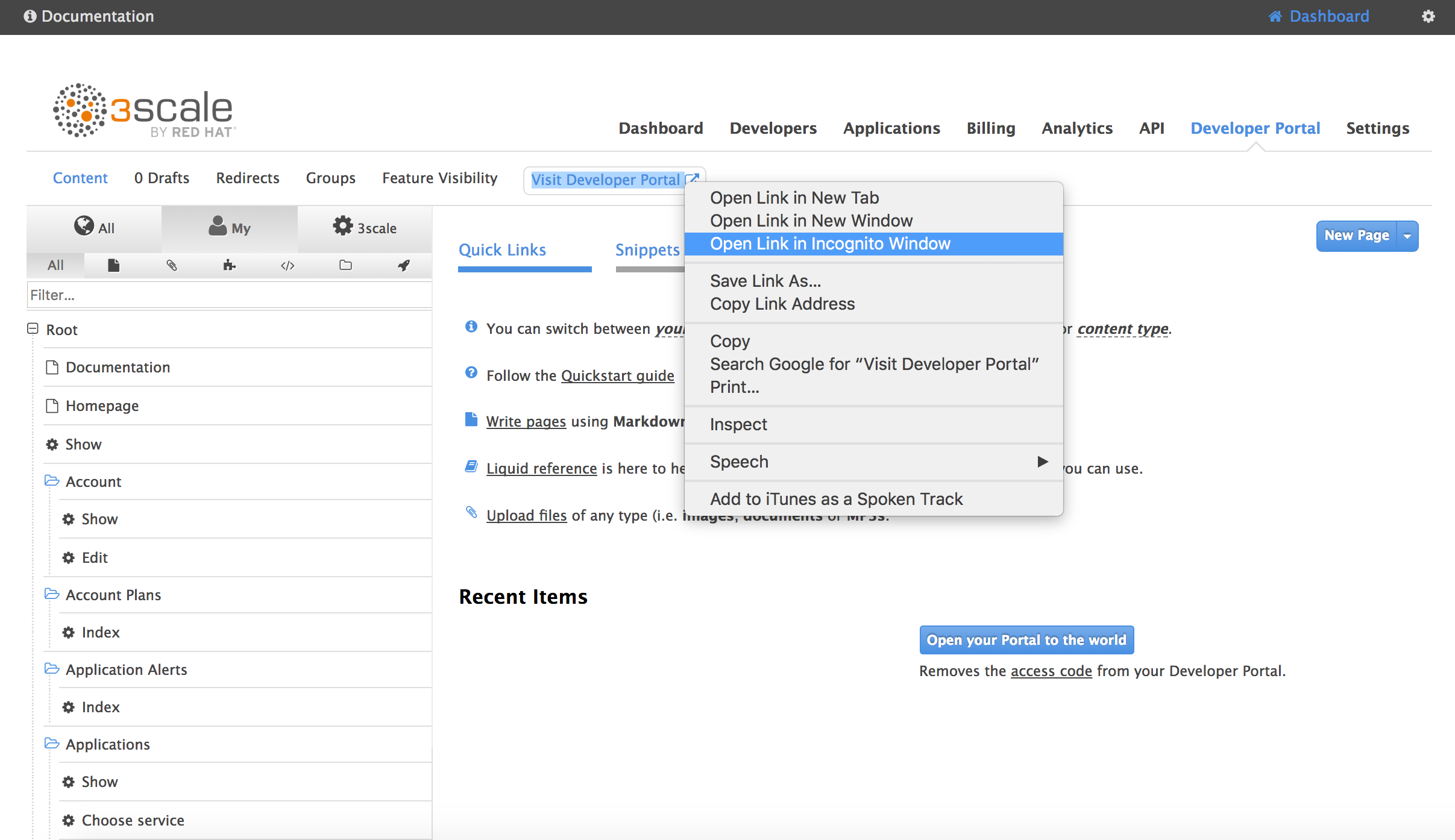1455x840 pixels.
Task: Toggle the 3scale built-in templates filter
Action: click(x=365, y=228)
